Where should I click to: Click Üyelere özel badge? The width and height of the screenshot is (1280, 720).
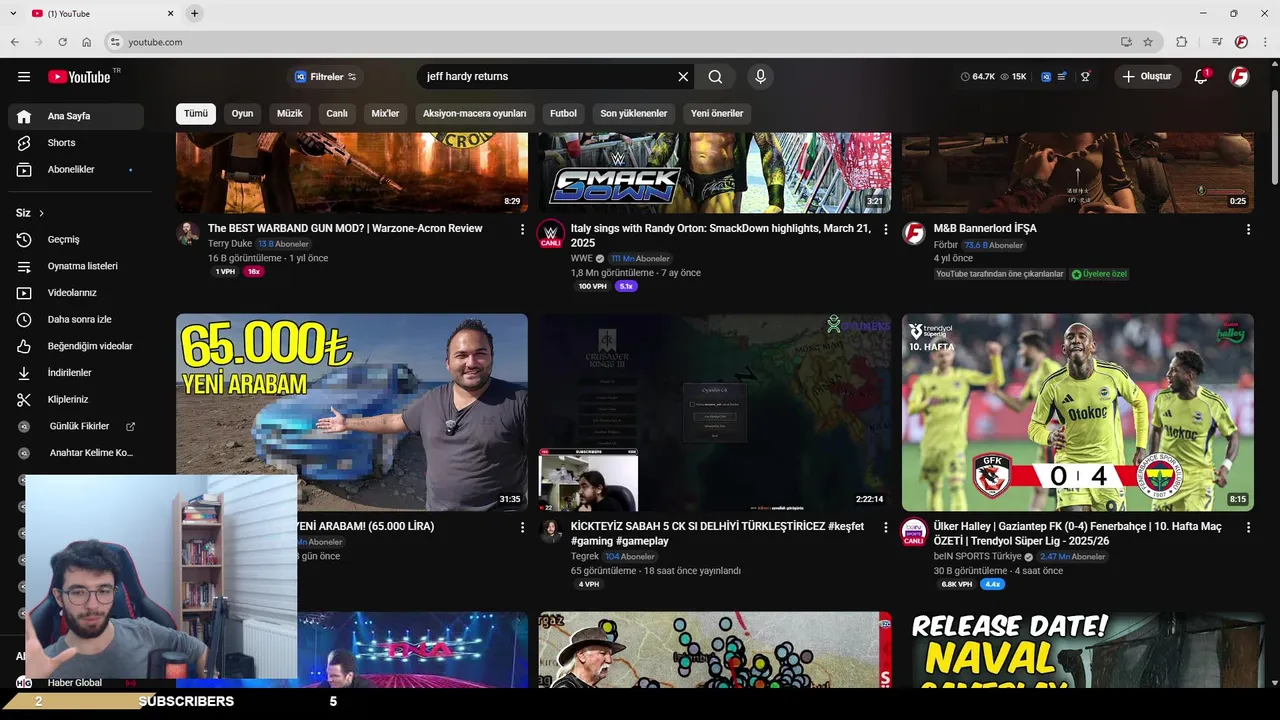click(x=1099, y=274)
